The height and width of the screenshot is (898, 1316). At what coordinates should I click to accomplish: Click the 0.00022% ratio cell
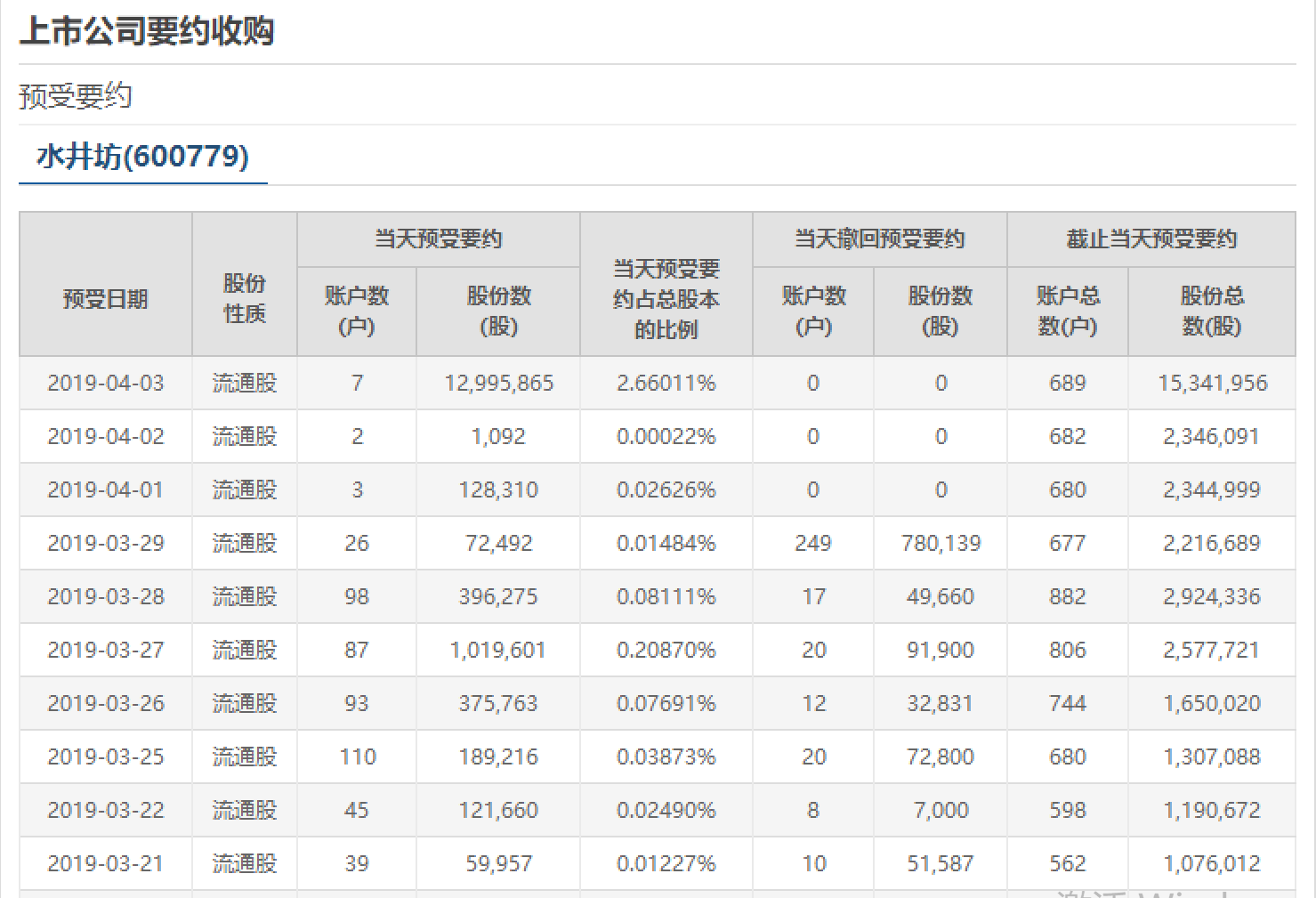point(666,437)
